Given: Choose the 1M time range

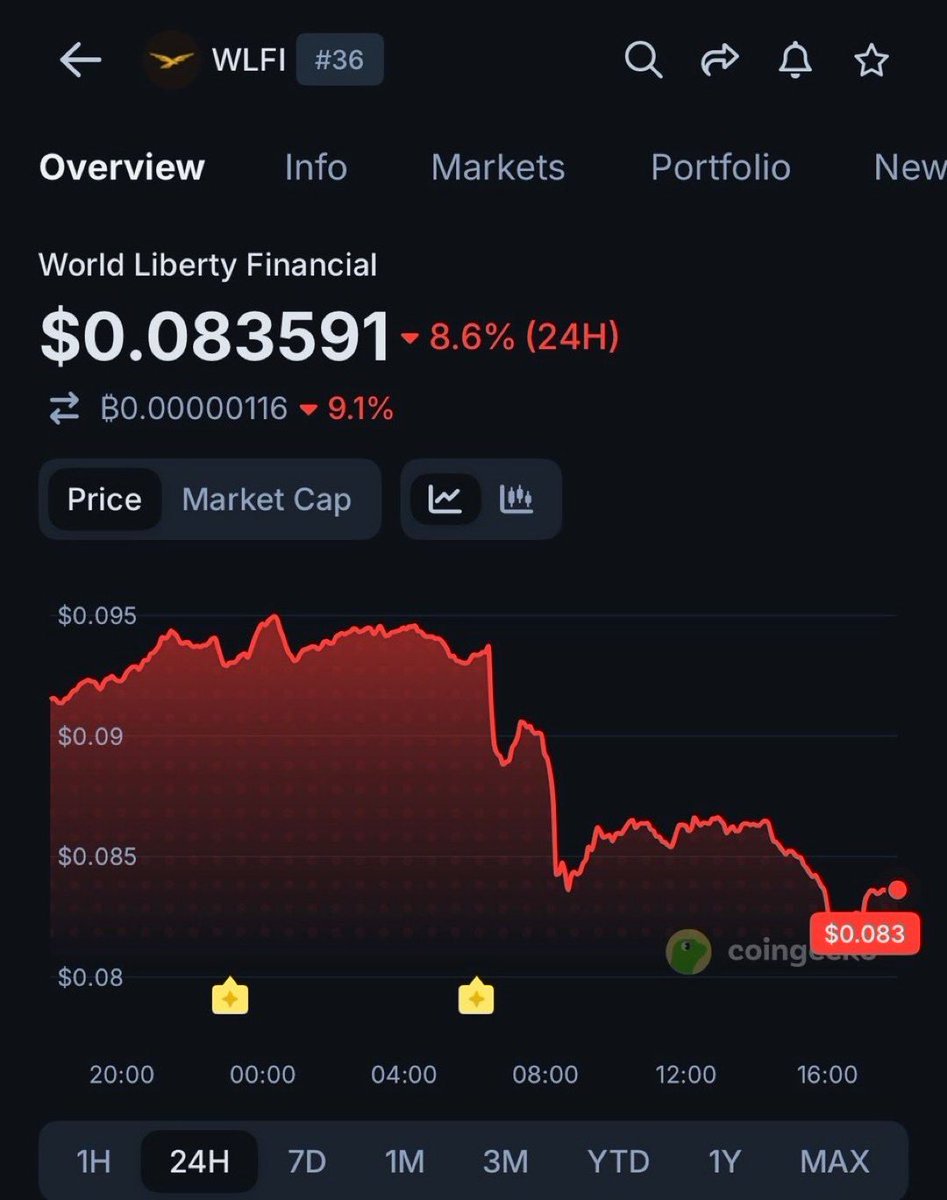Looking at the screenshot, I should (x=405, y=1161).
